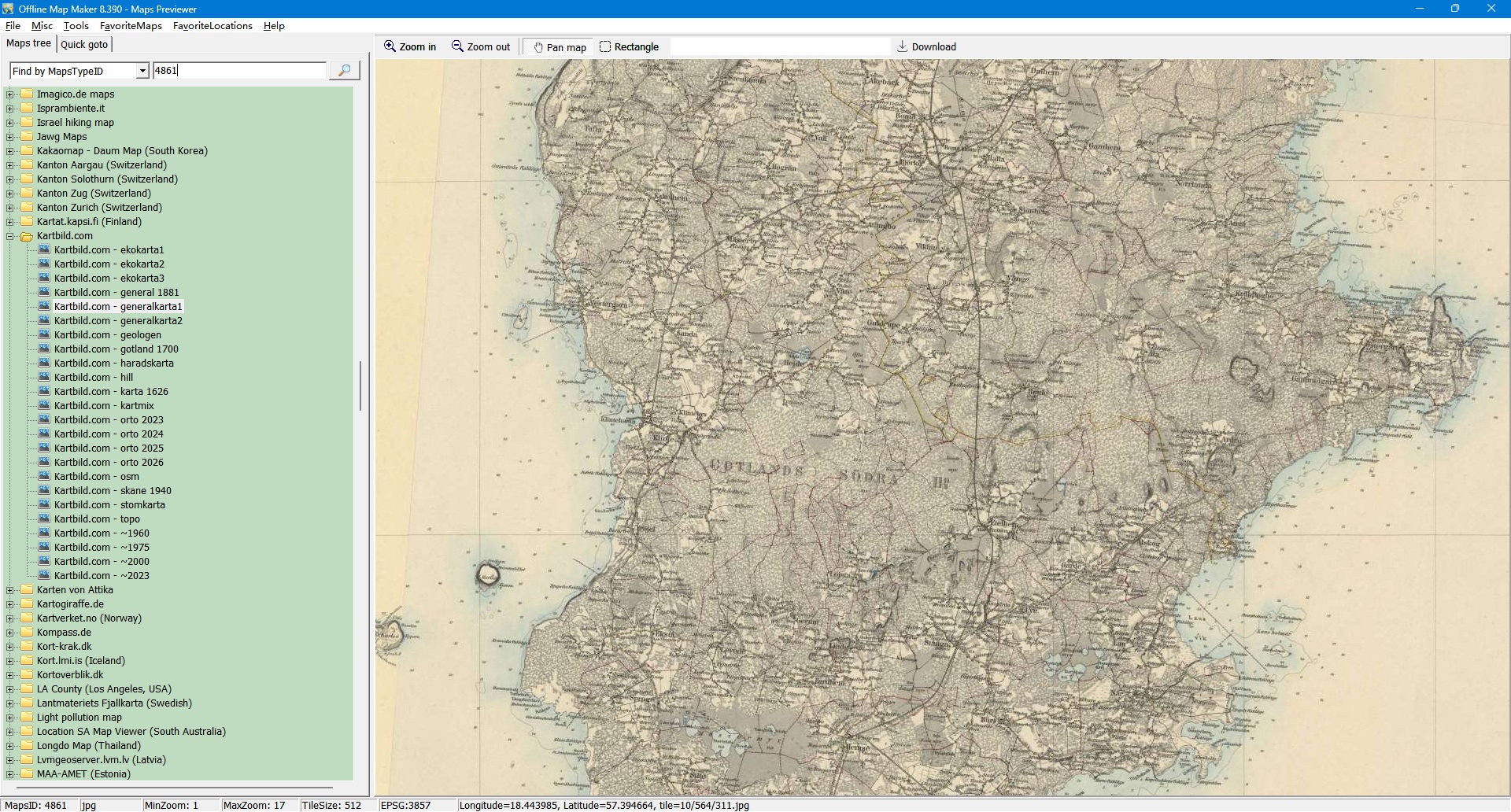
Task: Open the Find by MapsTypeID dropdown
Action: click(142, 71)
